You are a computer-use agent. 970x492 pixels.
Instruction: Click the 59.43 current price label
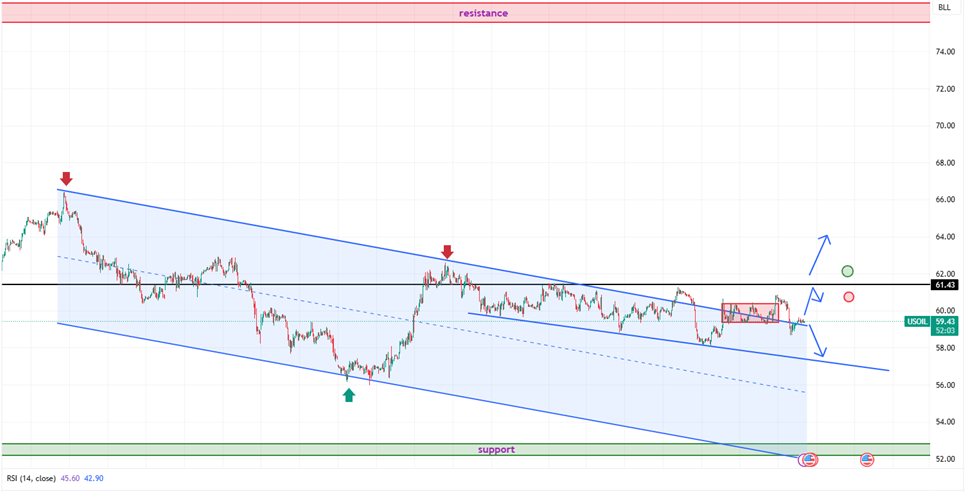tap(944, 321)
